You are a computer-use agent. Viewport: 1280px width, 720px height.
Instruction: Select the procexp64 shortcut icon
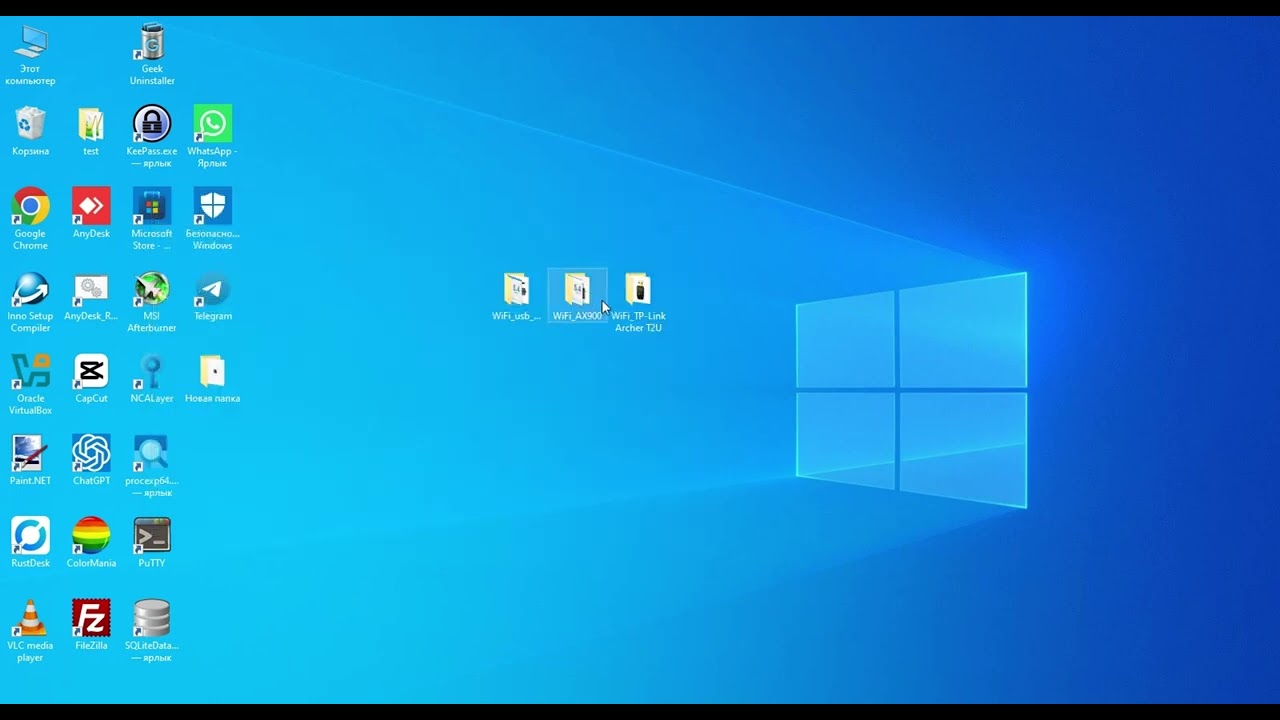click(x=152, y=453)
